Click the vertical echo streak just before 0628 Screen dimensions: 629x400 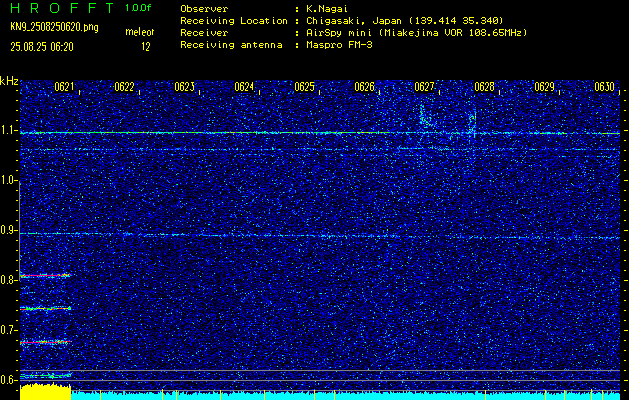tap(473, 122)
